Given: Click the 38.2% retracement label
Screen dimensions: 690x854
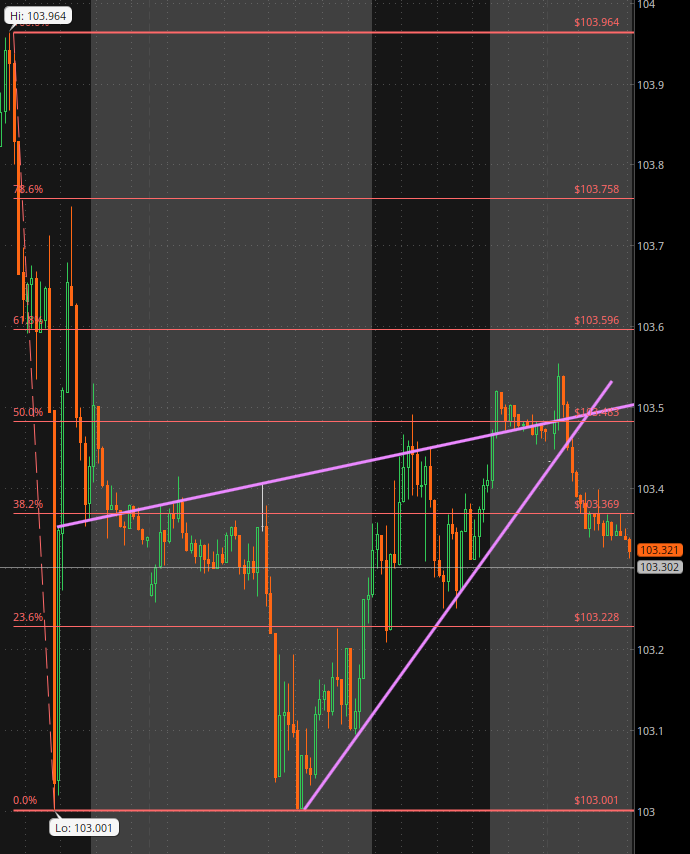Looking at the screenshot, I should point(28,504).
